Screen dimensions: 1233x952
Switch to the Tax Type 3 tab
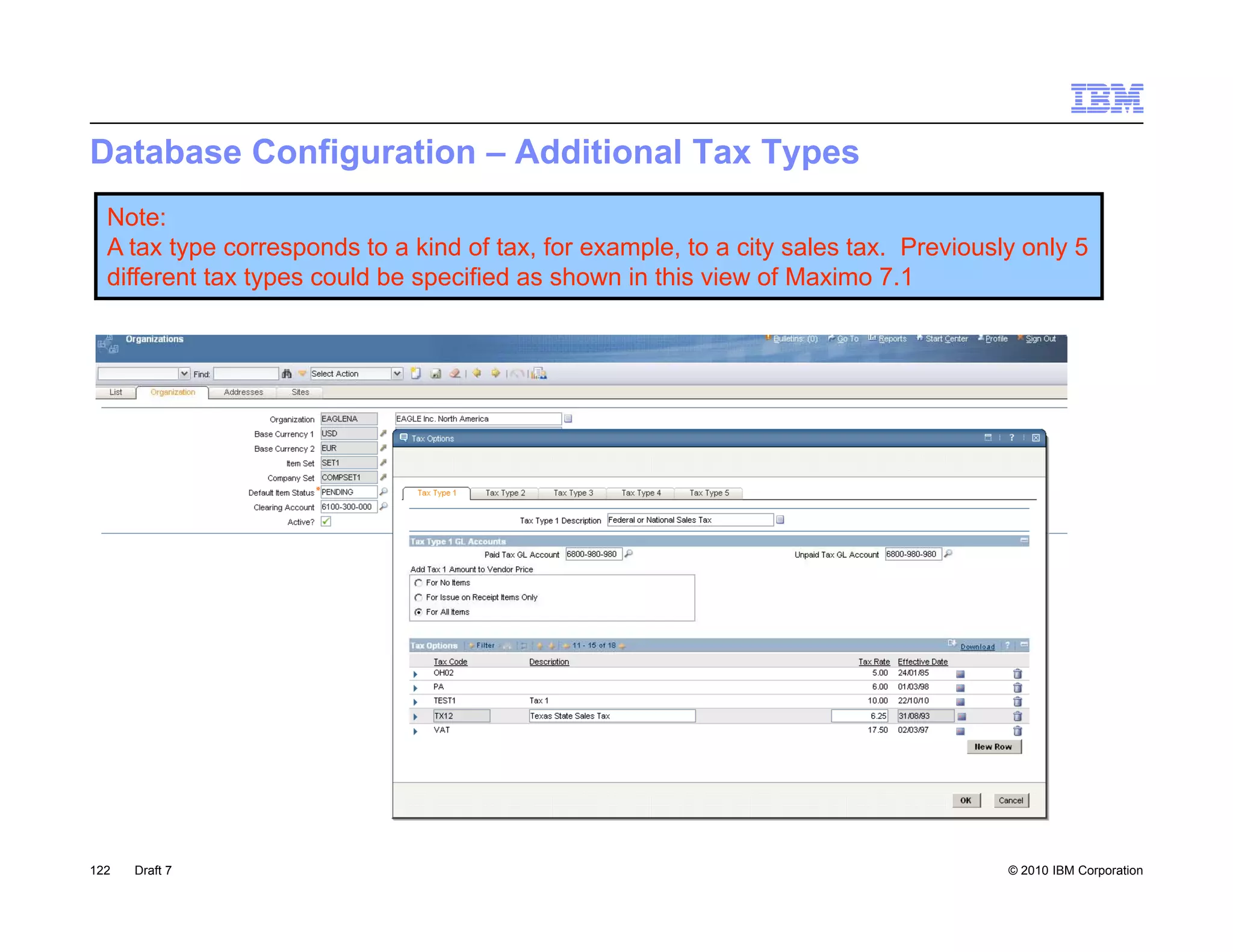pos(573,493)
